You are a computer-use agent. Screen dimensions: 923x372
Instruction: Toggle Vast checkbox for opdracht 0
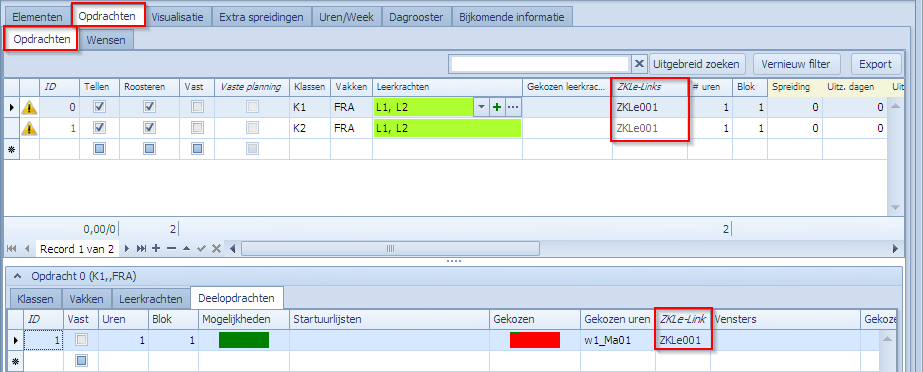coord(197,107)
